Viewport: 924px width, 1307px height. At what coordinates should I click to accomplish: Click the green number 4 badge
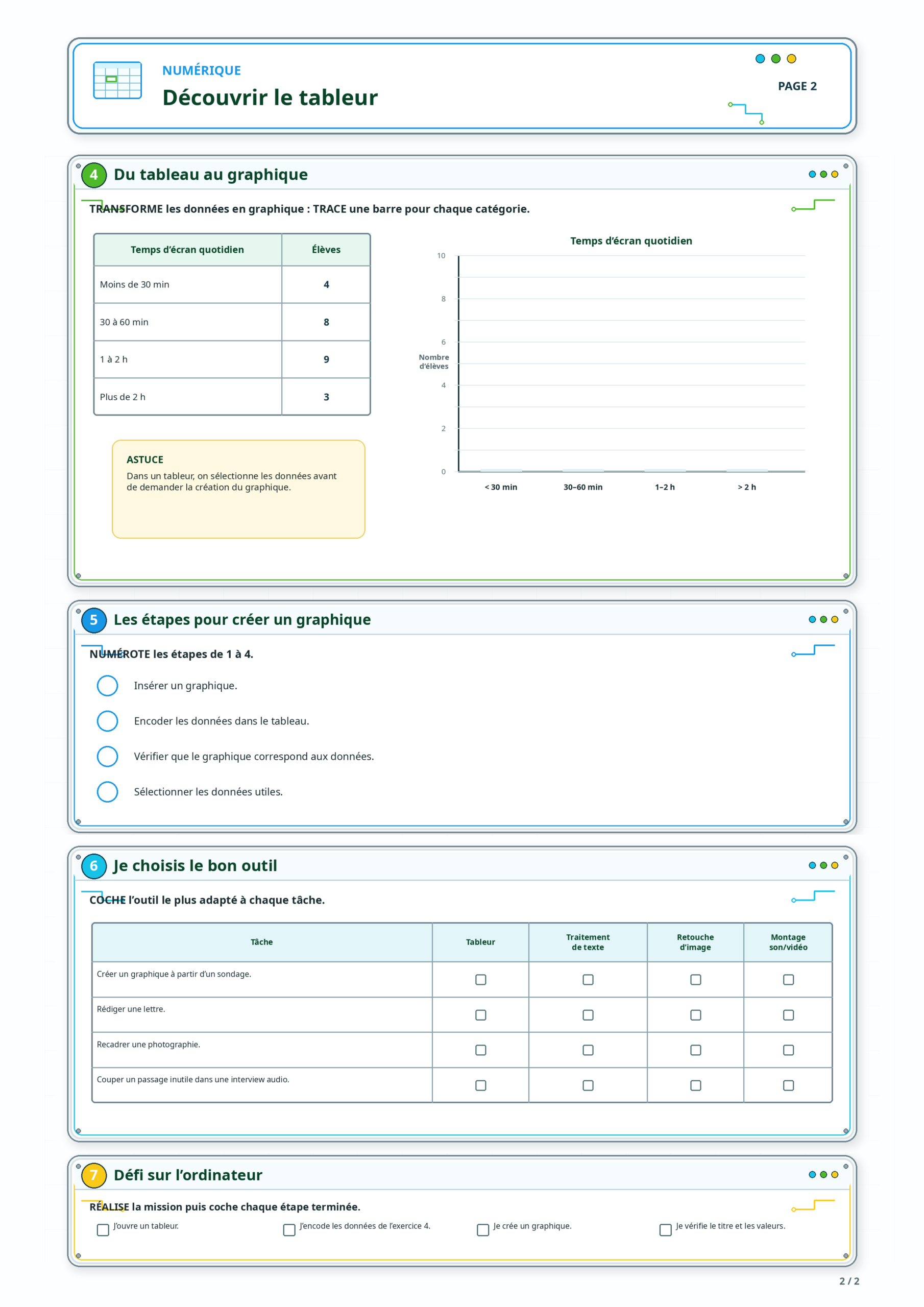94,175
